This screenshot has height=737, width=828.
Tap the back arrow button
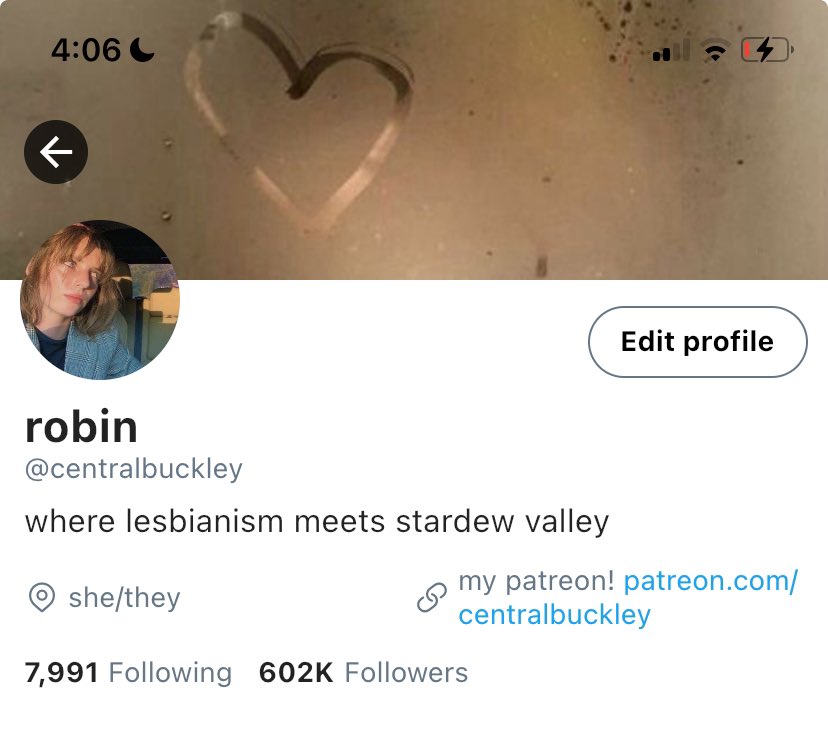56,152
